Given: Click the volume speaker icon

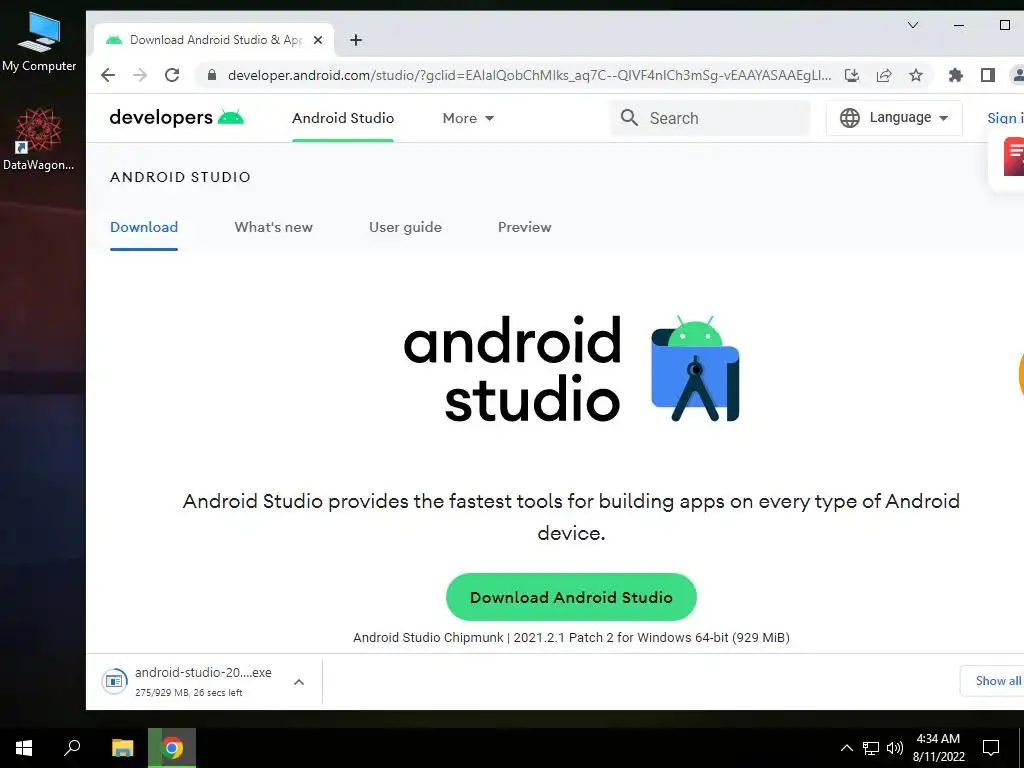Looking at the screenshot, I should [895, 748].
